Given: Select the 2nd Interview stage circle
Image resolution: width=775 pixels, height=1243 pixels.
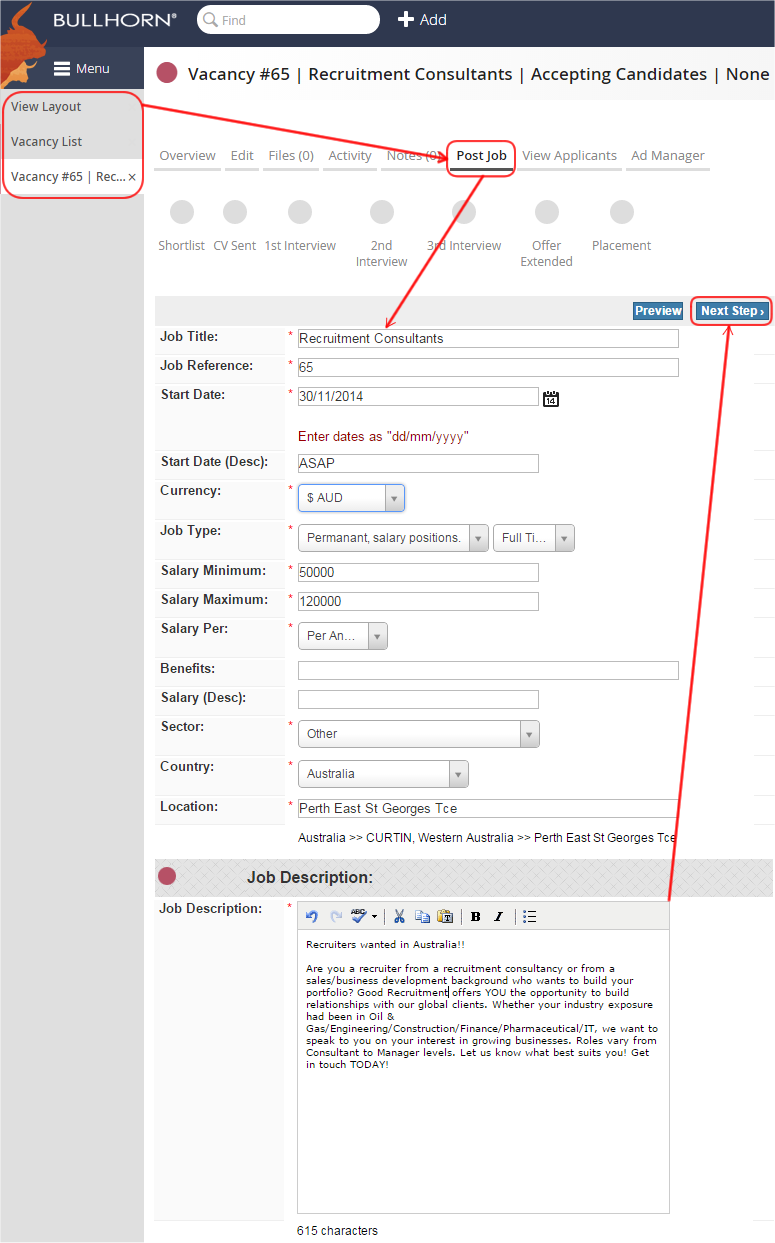Looking at the screenshot, I should [x=382, y=212].
